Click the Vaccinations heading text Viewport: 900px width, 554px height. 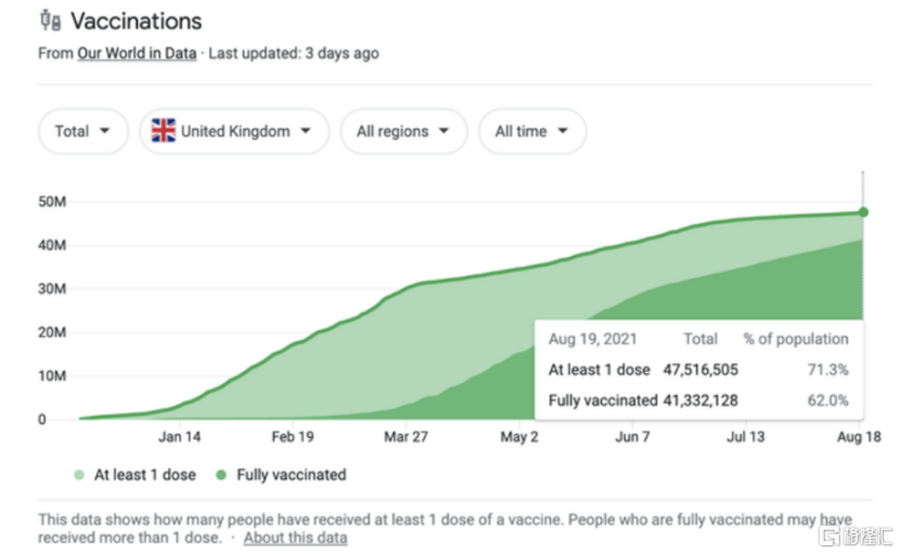click(136, 21)
